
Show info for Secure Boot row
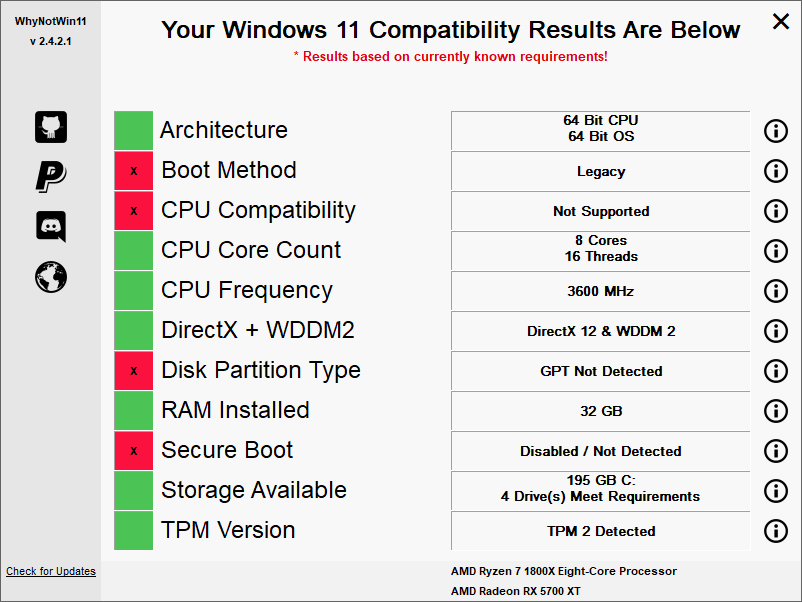point(776,451)
